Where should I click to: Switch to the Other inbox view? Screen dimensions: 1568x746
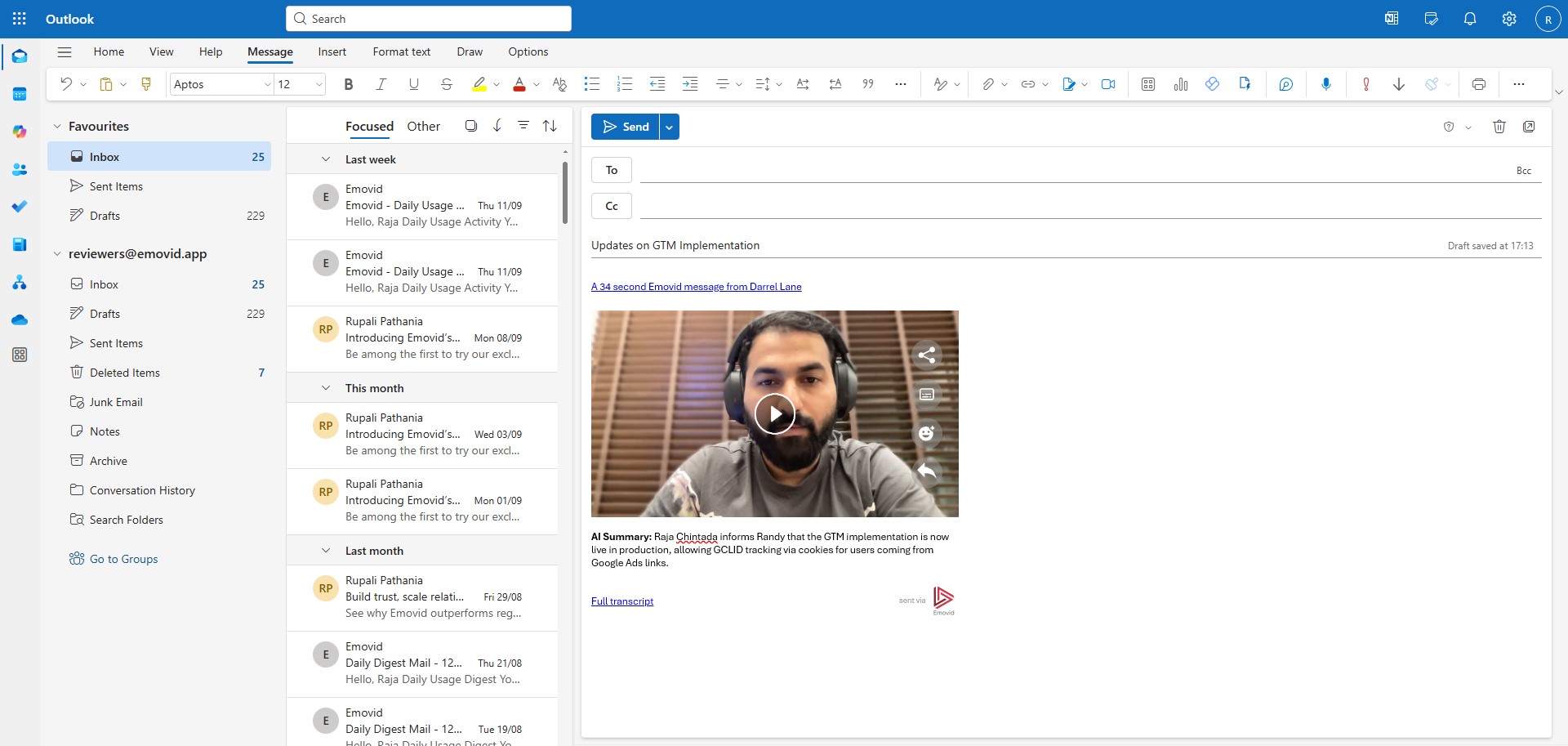click(x=423, y=127)
